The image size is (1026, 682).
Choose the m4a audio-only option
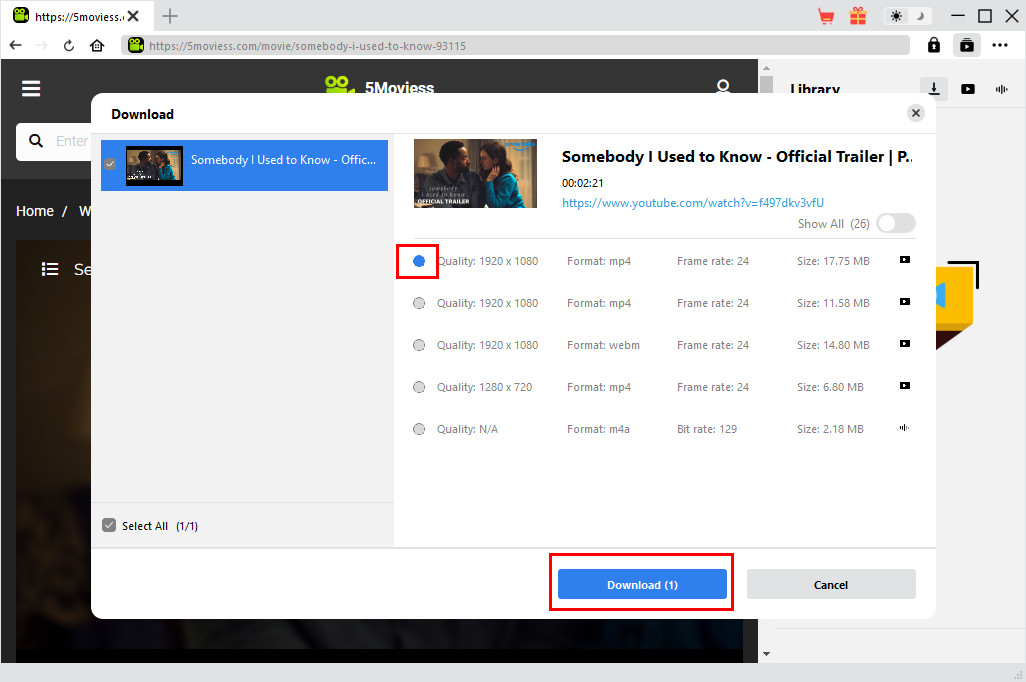coord(419,429)
